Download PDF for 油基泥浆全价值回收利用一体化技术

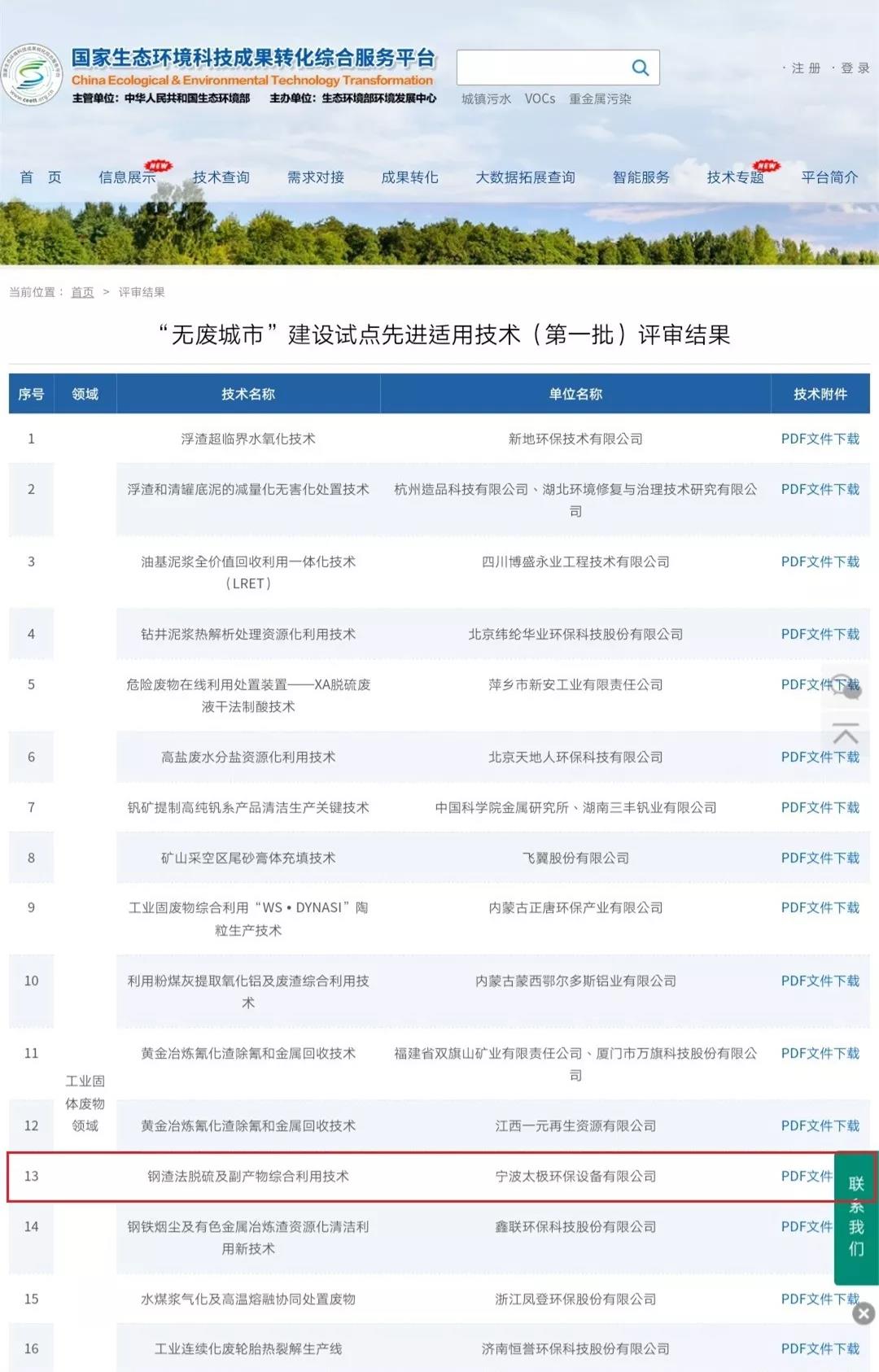coord(820,561)
